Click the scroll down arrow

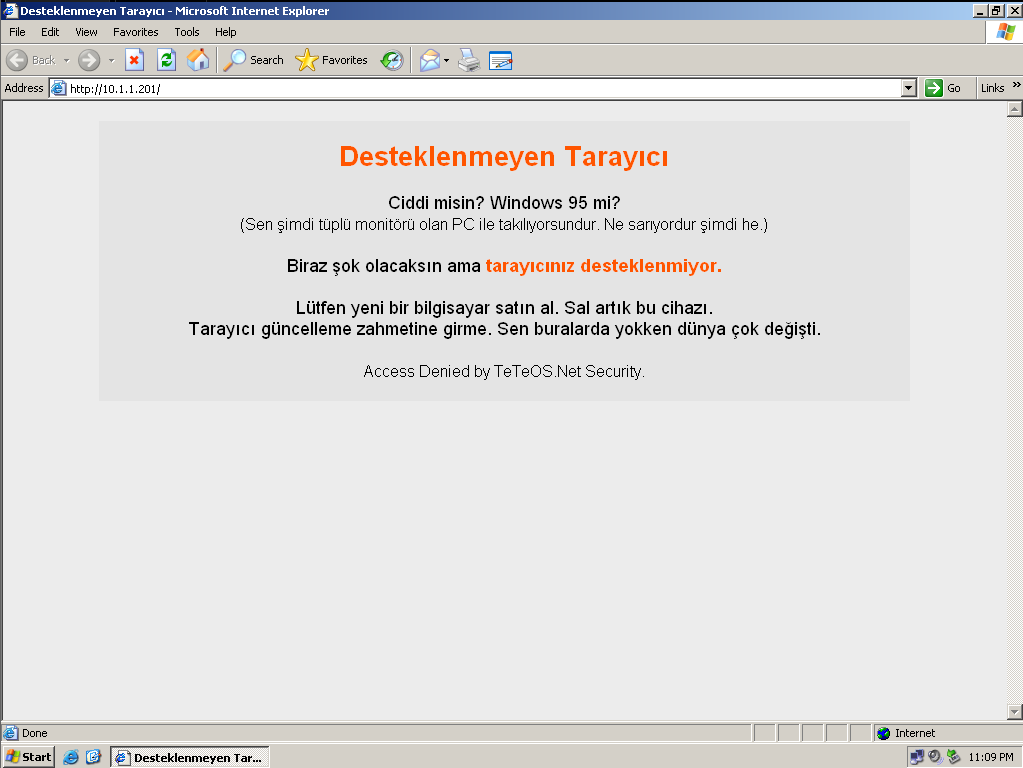pos(1014,712)
